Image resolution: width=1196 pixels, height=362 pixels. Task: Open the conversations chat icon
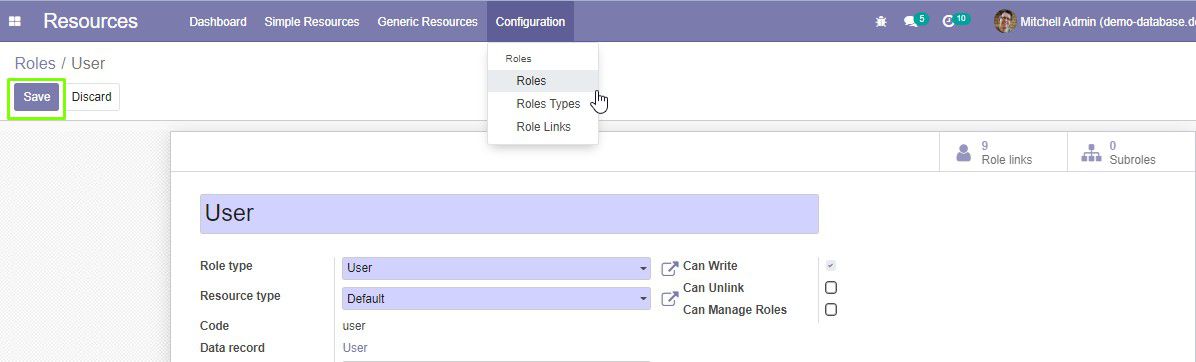(x=910, y=21)
